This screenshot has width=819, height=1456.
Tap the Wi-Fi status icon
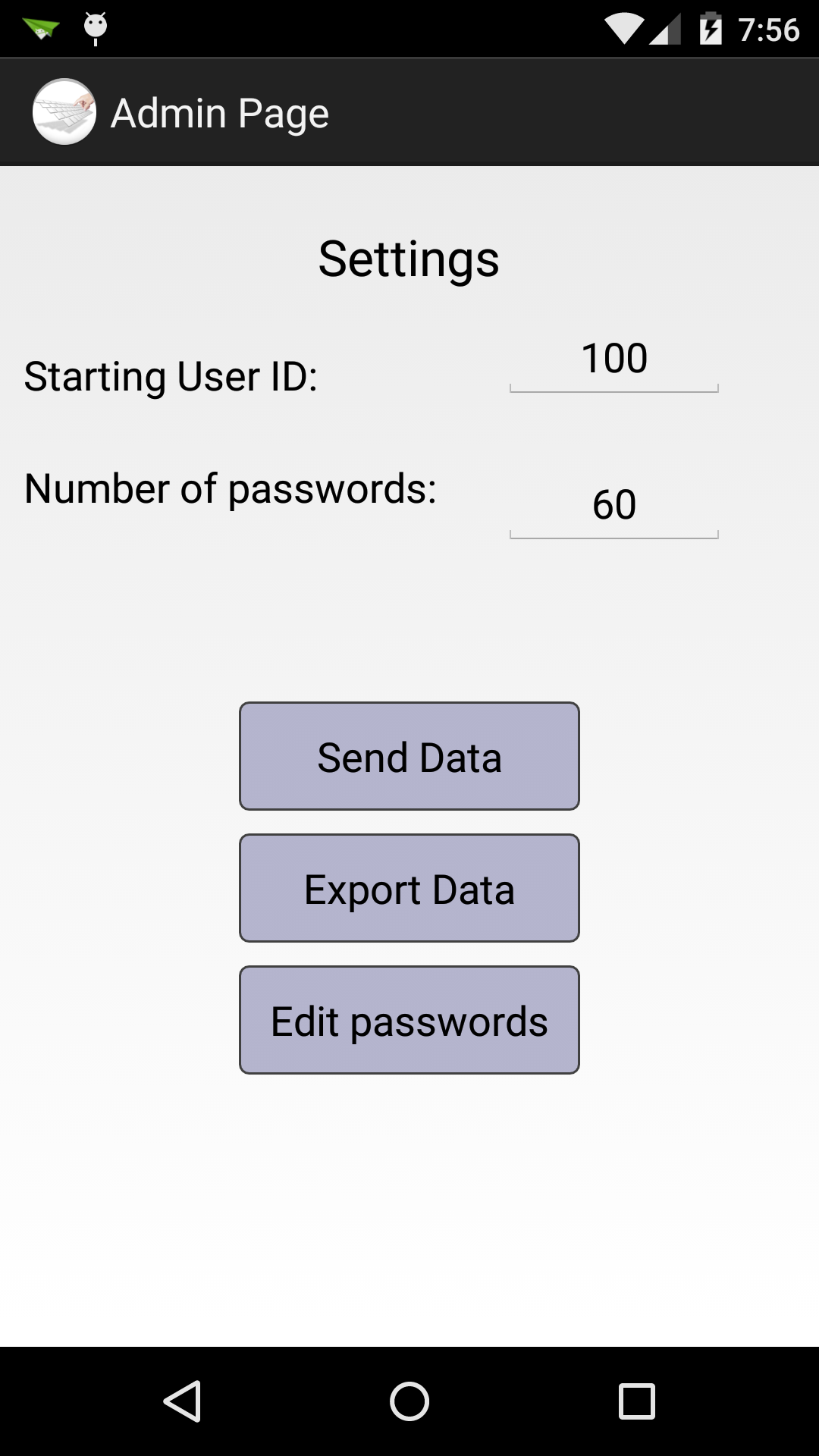623,29
